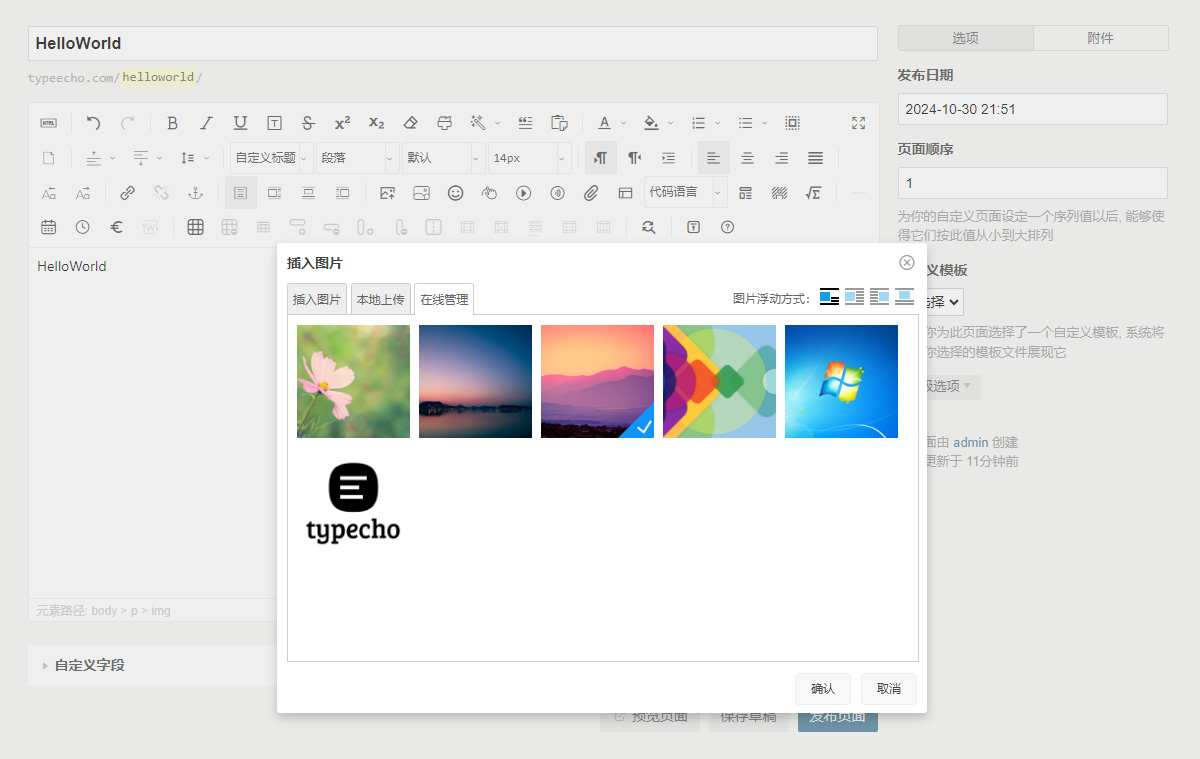Attach a file with paperclip icon
Screen dimensions: 1200x759
[x=591, y=193]
